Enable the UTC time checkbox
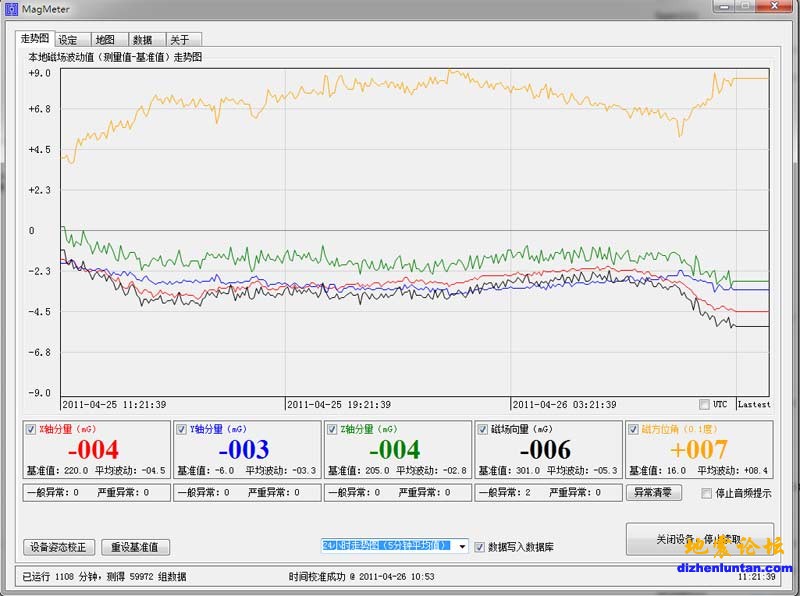The height and width of the screenshot is (596, 800). pos(705,404)
